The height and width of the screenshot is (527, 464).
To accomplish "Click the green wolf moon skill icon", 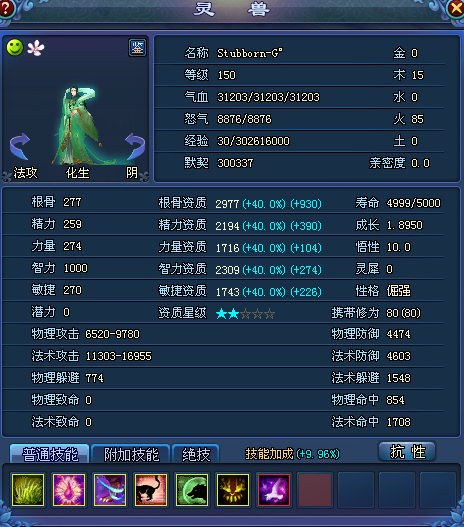I will [x=192, y=489].
